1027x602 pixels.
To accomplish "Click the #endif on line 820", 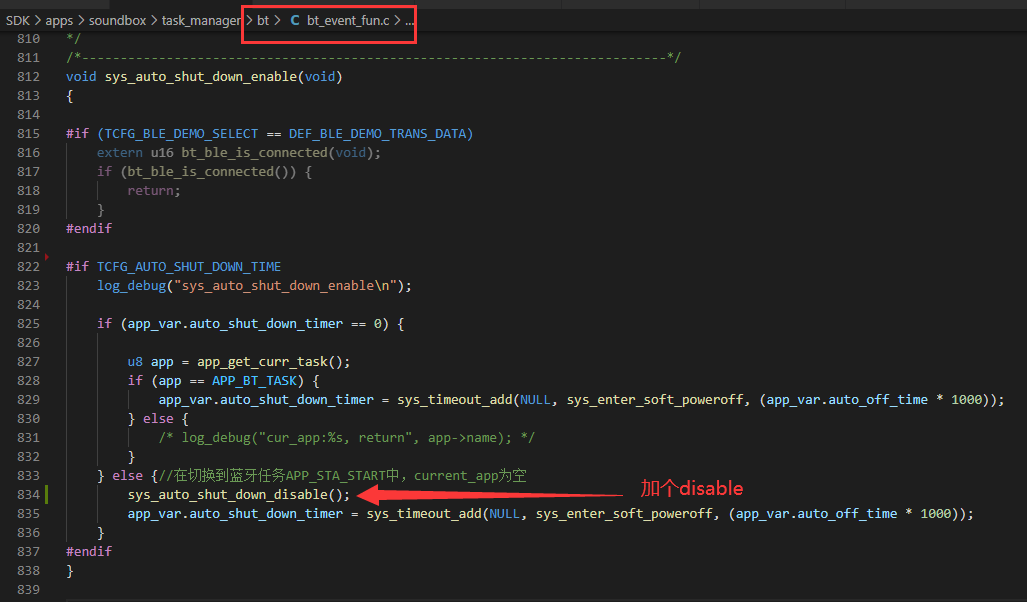I will (88, 229).
